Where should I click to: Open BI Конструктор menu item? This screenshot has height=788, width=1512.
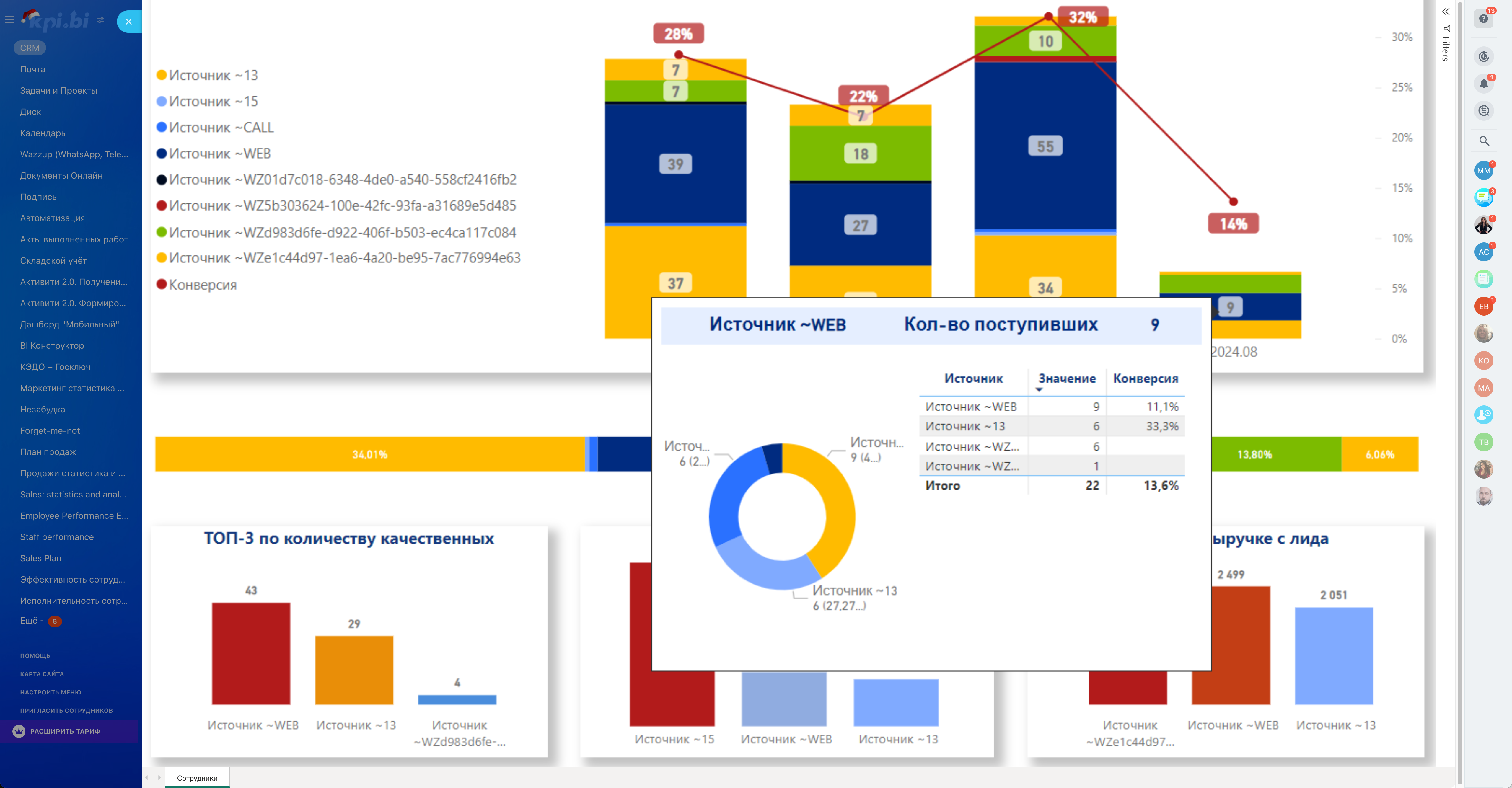pyautogui.click(x=52, y=346)
